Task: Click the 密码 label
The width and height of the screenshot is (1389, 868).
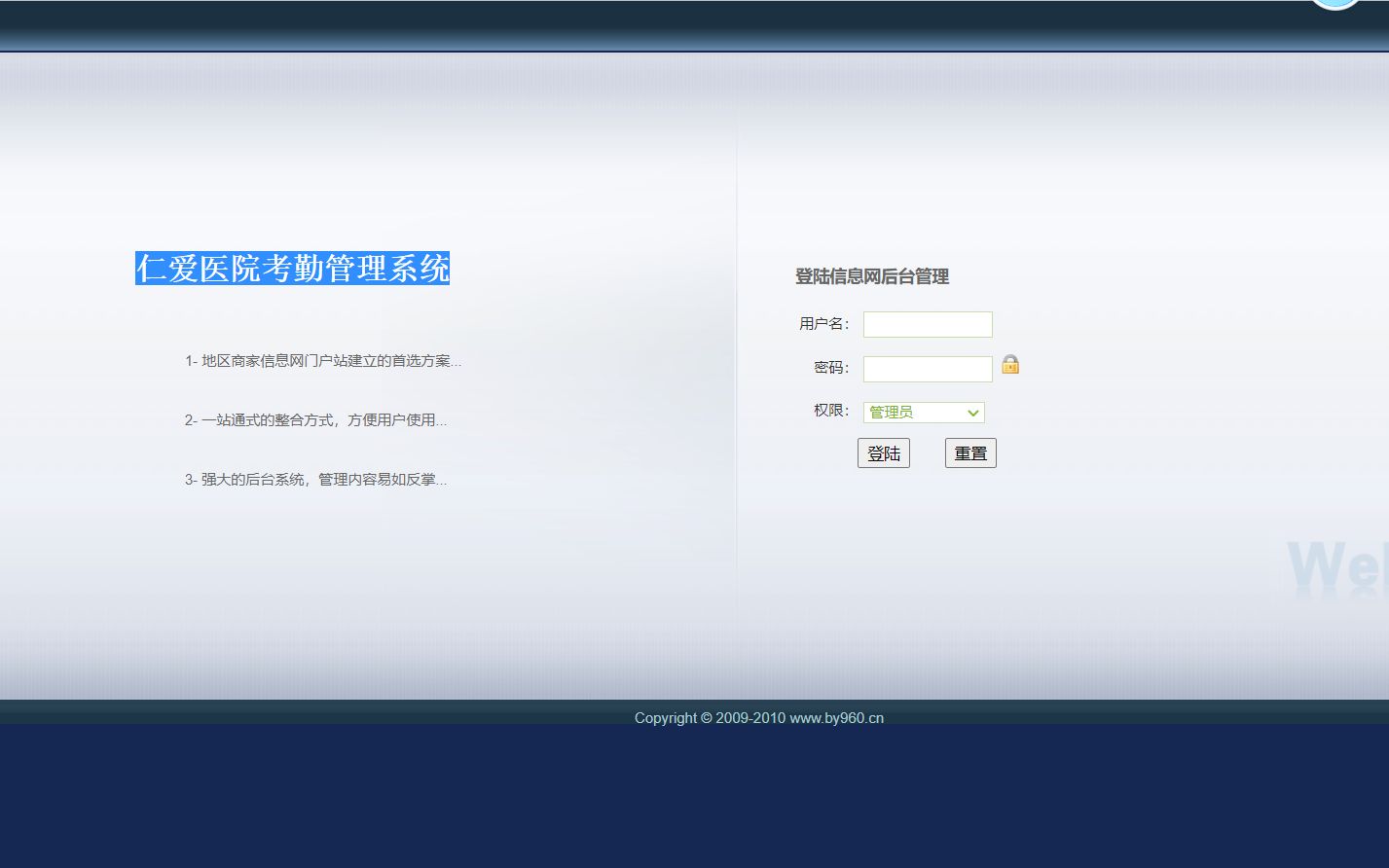Action: (831, 368)
